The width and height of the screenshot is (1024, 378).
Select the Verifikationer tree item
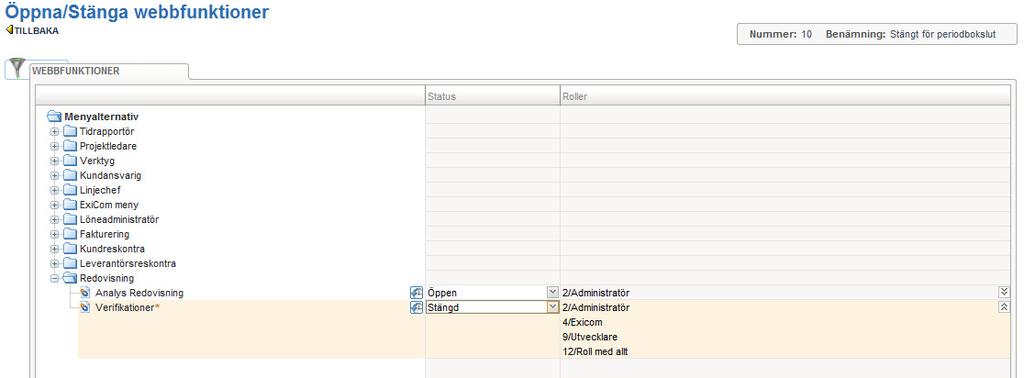127,307
